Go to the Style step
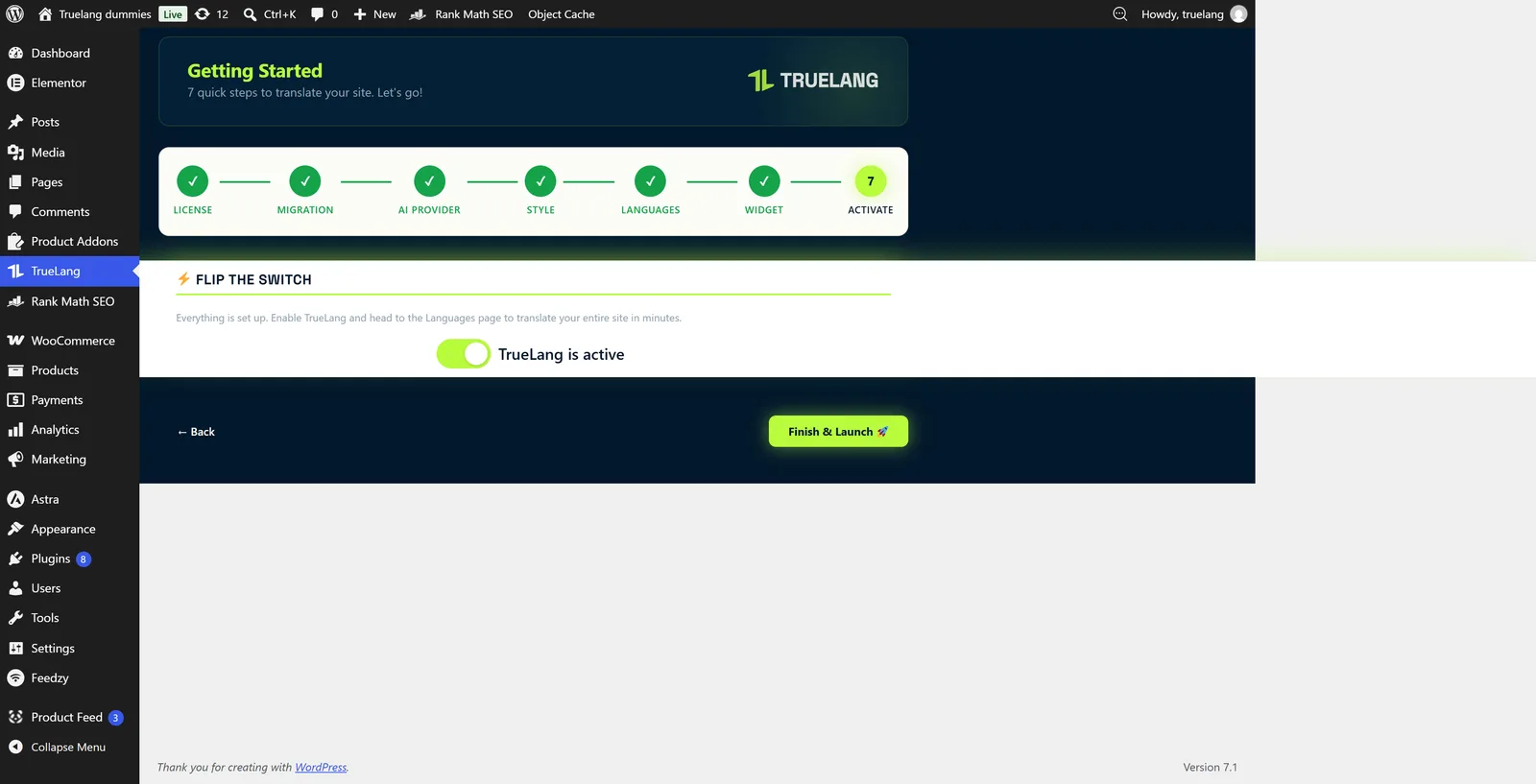The width and height of the screenshot is (1536, 784). click(540, 191)
